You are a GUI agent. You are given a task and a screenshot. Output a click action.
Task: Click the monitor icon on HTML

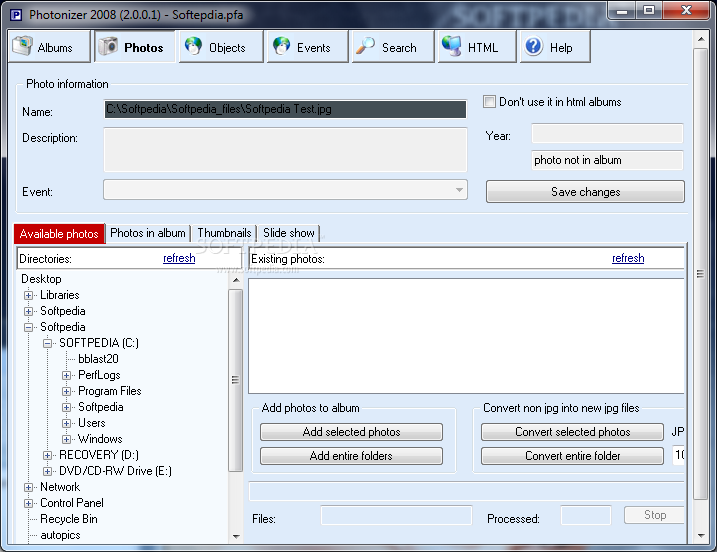[452, 46]
